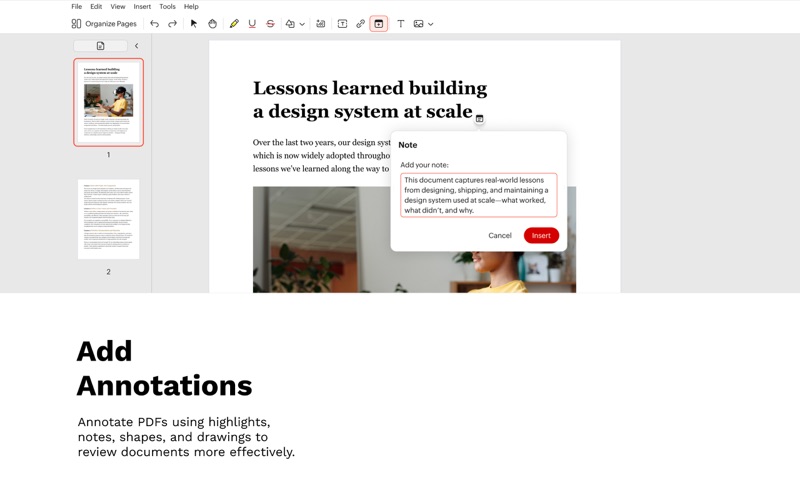Select the page 1 thumbnail
The image size is (800, 500).
(109, 102)
